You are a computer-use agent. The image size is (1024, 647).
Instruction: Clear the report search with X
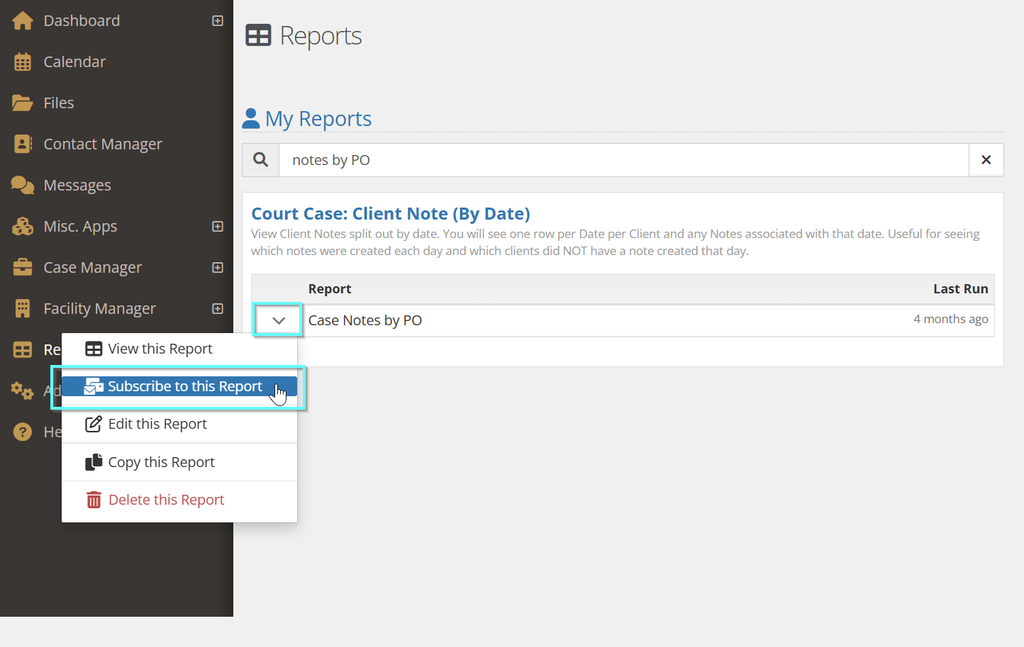(x=986, y=160)
